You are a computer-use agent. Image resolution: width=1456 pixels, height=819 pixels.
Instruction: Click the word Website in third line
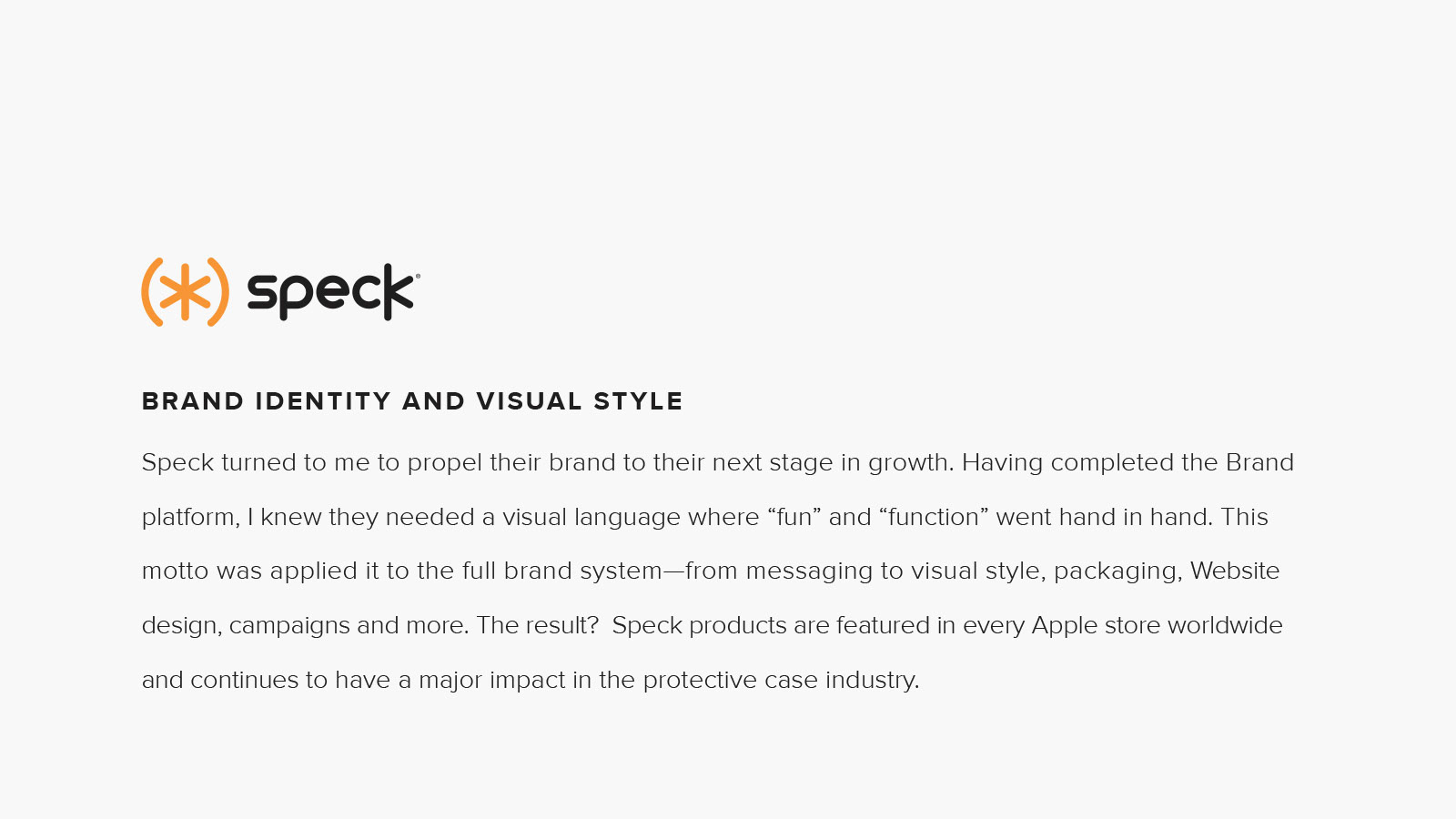(1235, 571)
